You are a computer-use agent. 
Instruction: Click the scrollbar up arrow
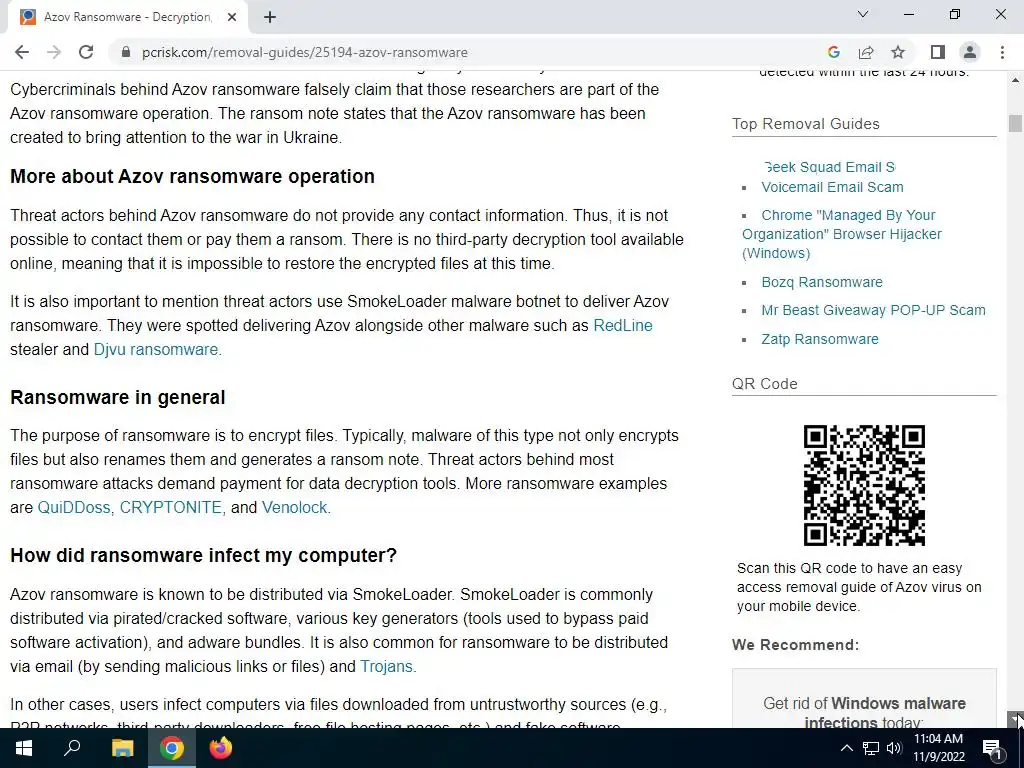(x=1015, y=80)
